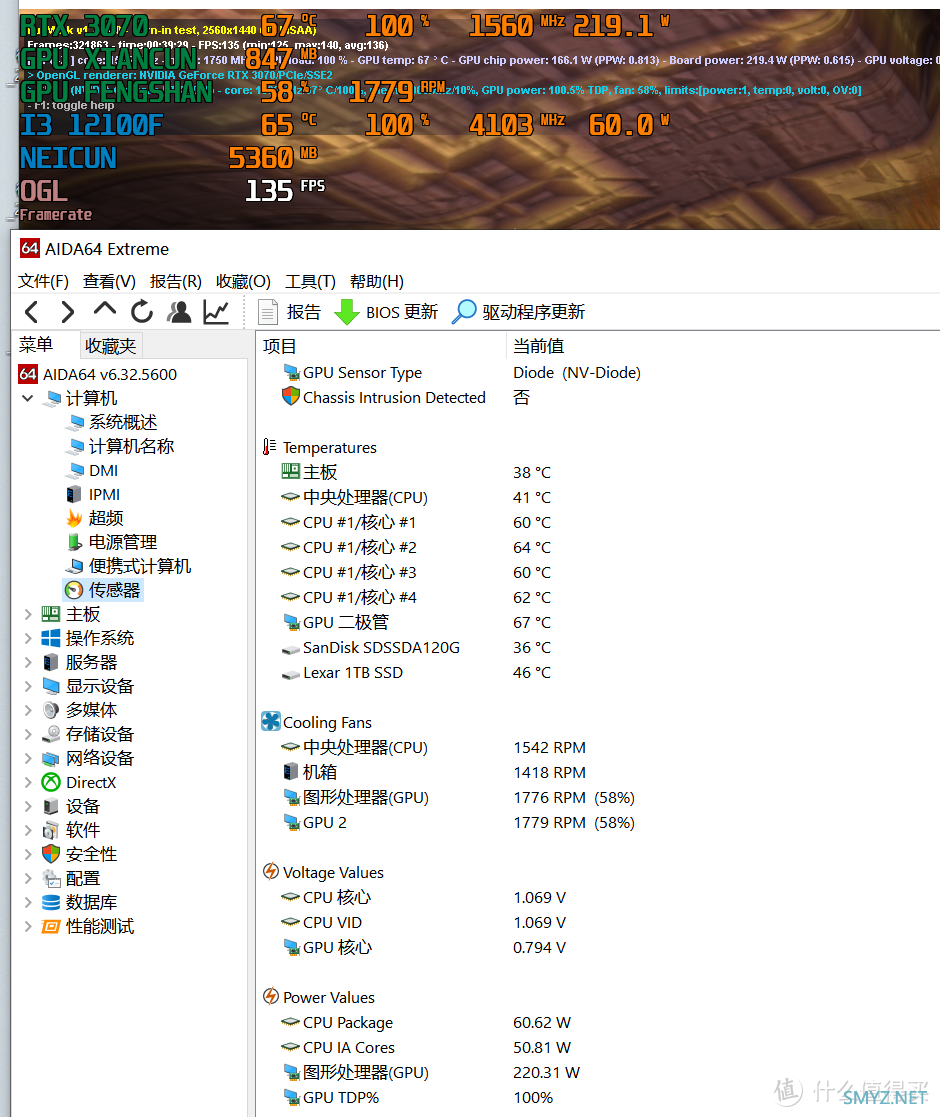Click the 机箱 fan row chassis icon

pyautogui.click(x=291, y=771)
